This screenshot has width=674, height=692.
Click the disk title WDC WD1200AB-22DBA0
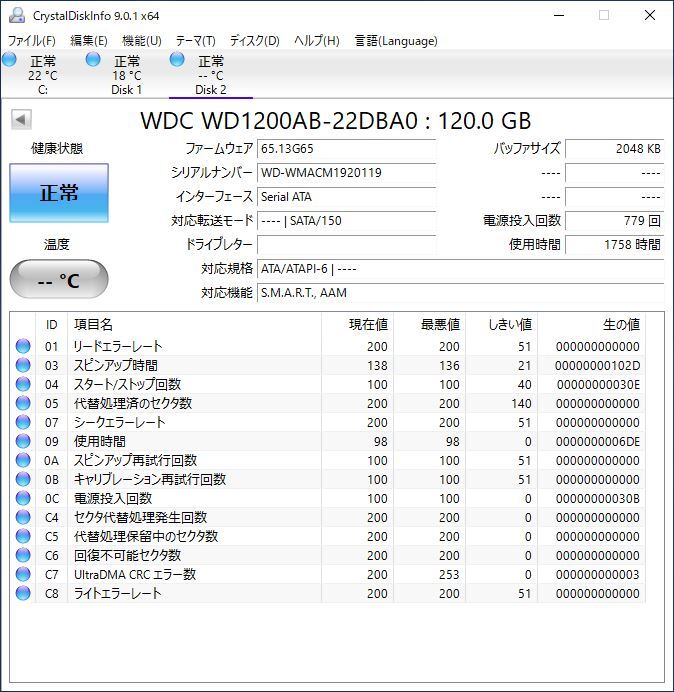tap(279, 120)
